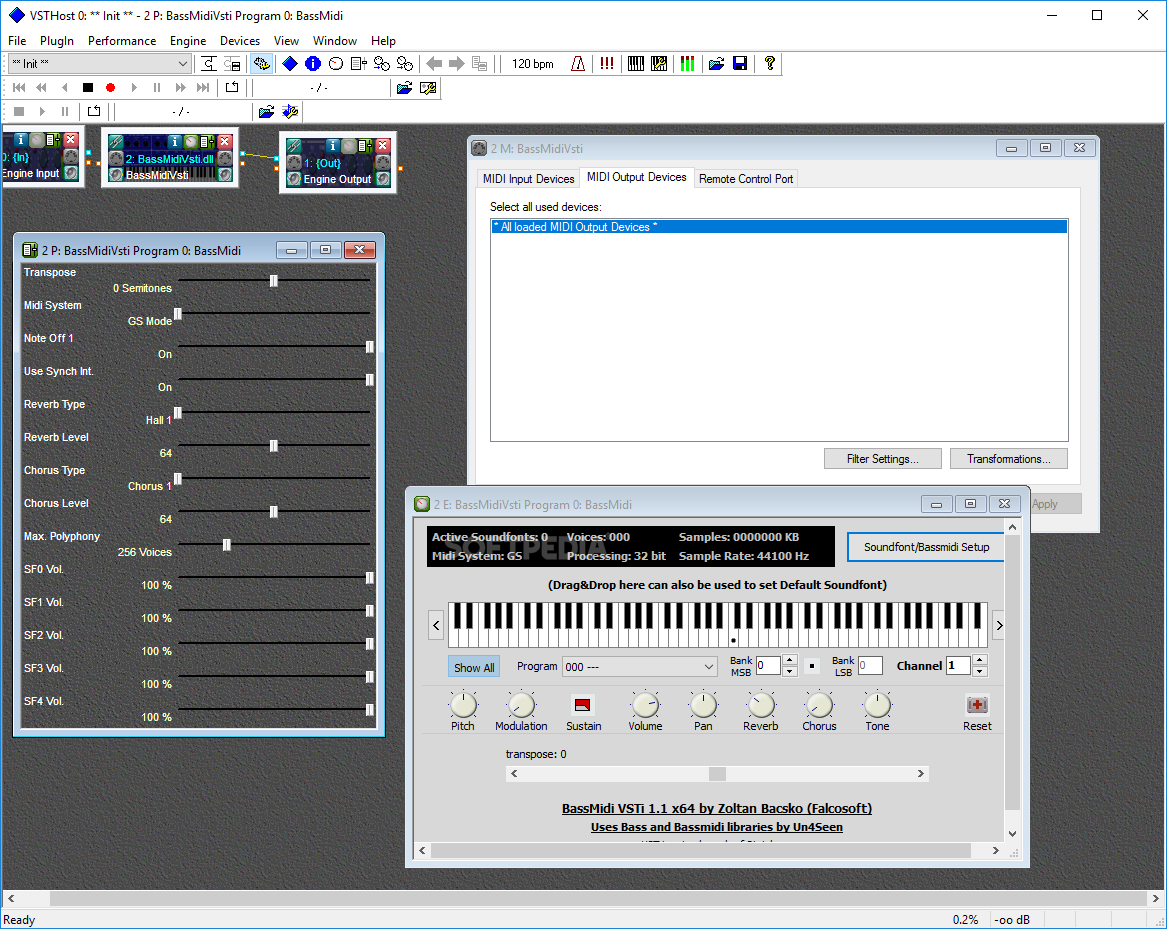Viewport: 1167px width, 929px height.
Task: Click the black stop button in player toolbar
Action: pos(88,88)
